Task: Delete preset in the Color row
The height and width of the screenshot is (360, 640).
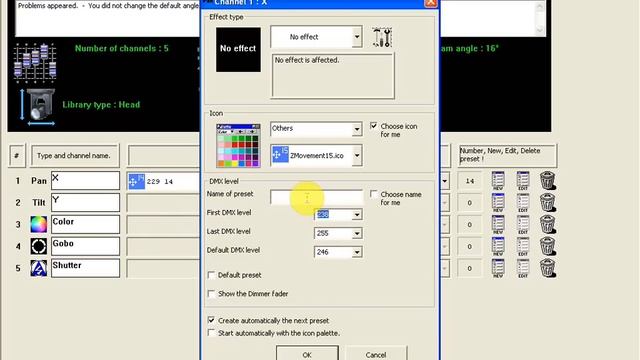Action: [547, 224]
